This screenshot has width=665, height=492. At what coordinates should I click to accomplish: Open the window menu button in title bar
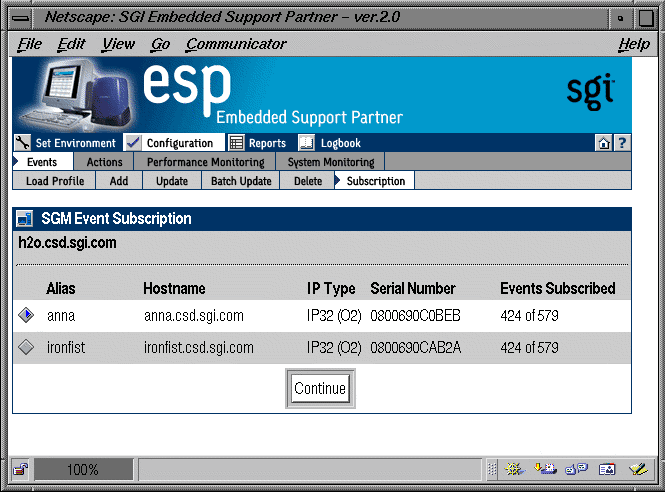20,18
